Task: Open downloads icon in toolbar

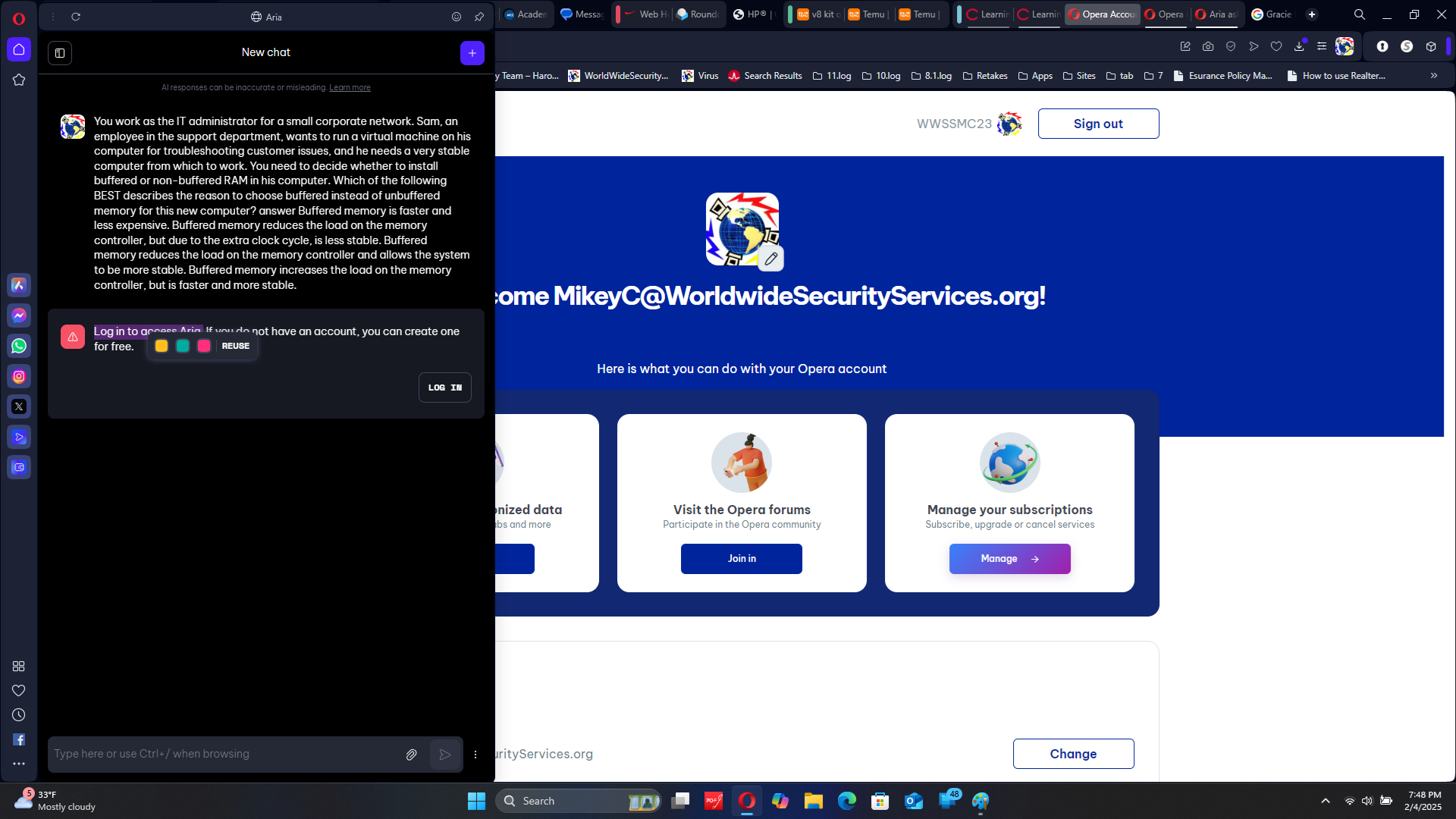Action: (x=1299, y=46)
